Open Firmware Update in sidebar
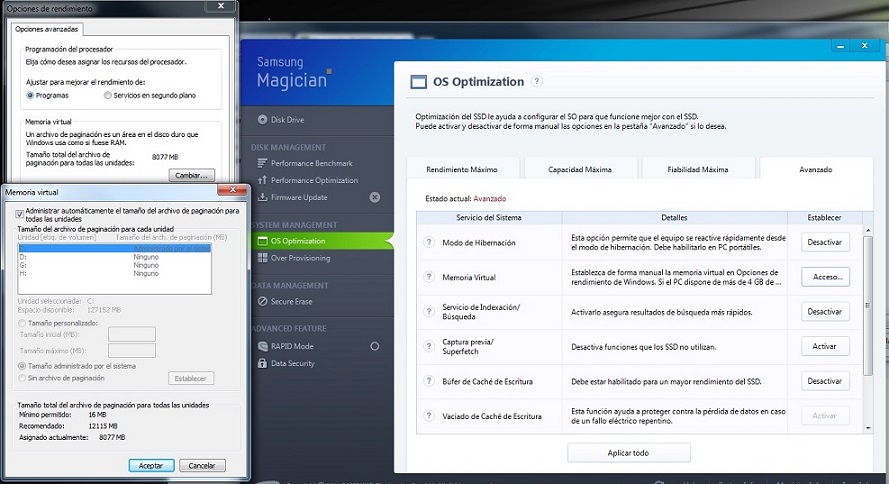Screen dimensions: 889x484 click(x=293, y=197)
